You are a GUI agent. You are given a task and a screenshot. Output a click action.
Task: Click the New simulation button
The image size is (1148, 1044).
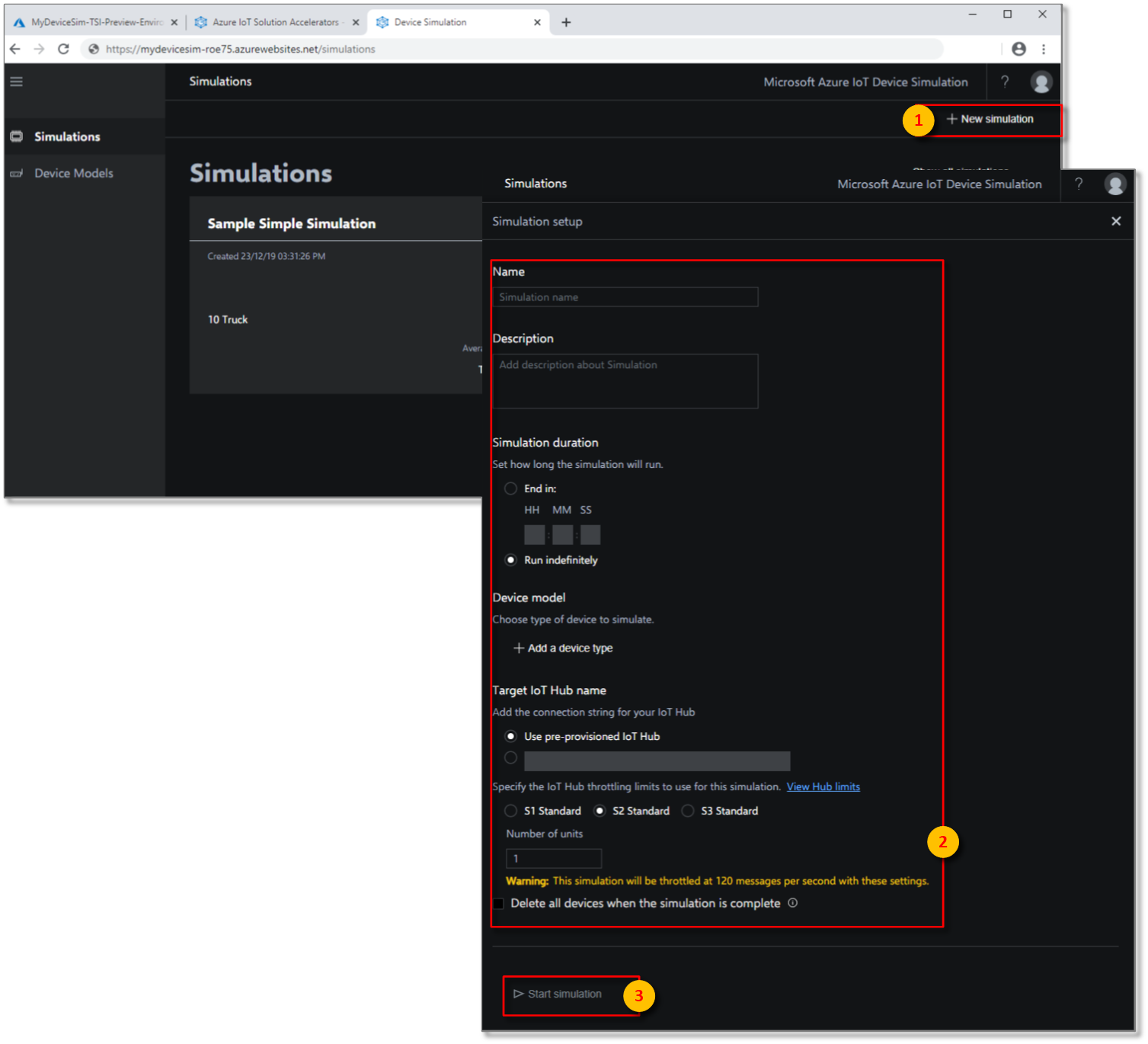(990, 119)
